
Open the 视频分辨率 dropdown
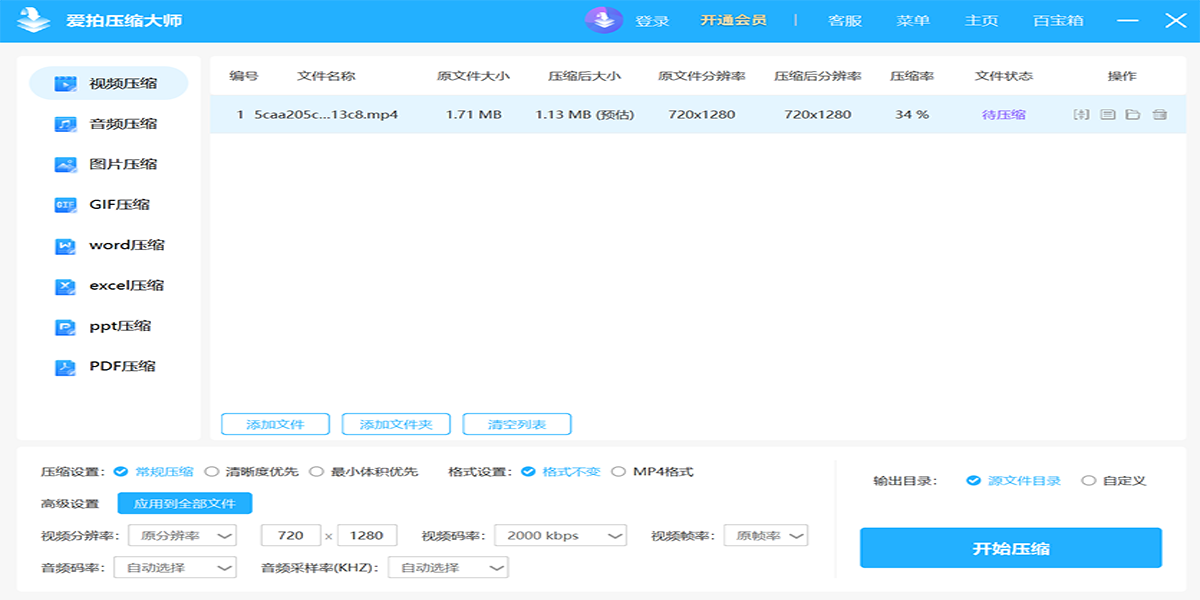pyautogui.click(x=183, y=535)
